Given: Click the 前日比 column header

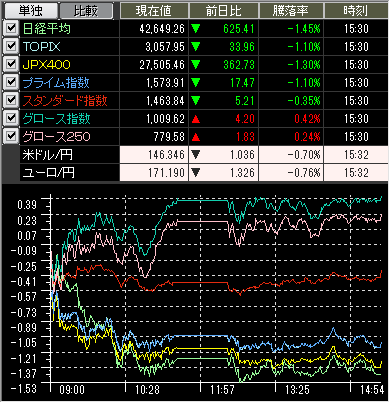Looking at the screenshot, I should (x=224, y=11).
